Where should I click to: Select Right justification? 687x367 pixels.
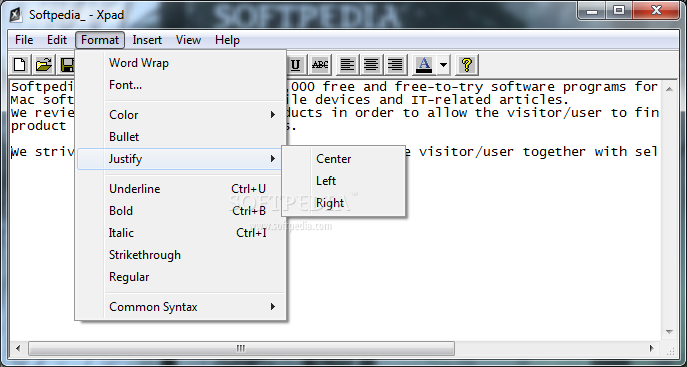[x=343, y=203]
